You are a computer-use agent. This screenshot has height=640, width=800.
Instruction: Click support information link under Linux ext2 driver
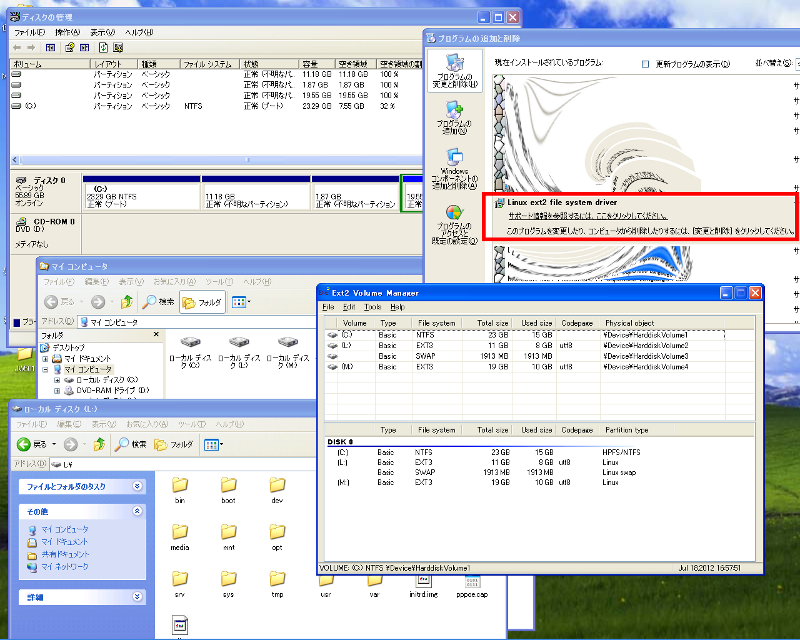point(588,216)
